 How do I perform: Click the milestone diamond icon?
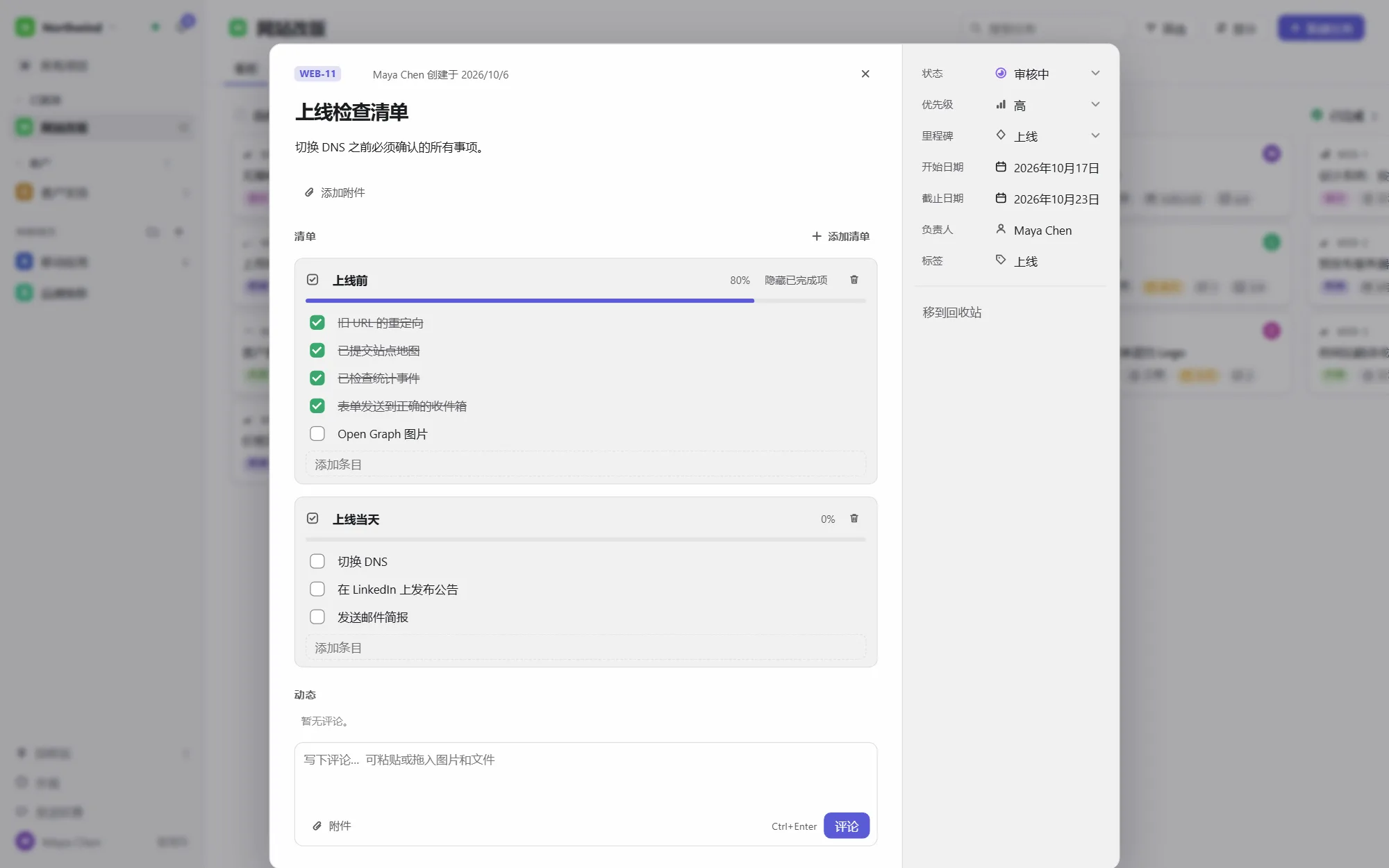point(1001,135)
